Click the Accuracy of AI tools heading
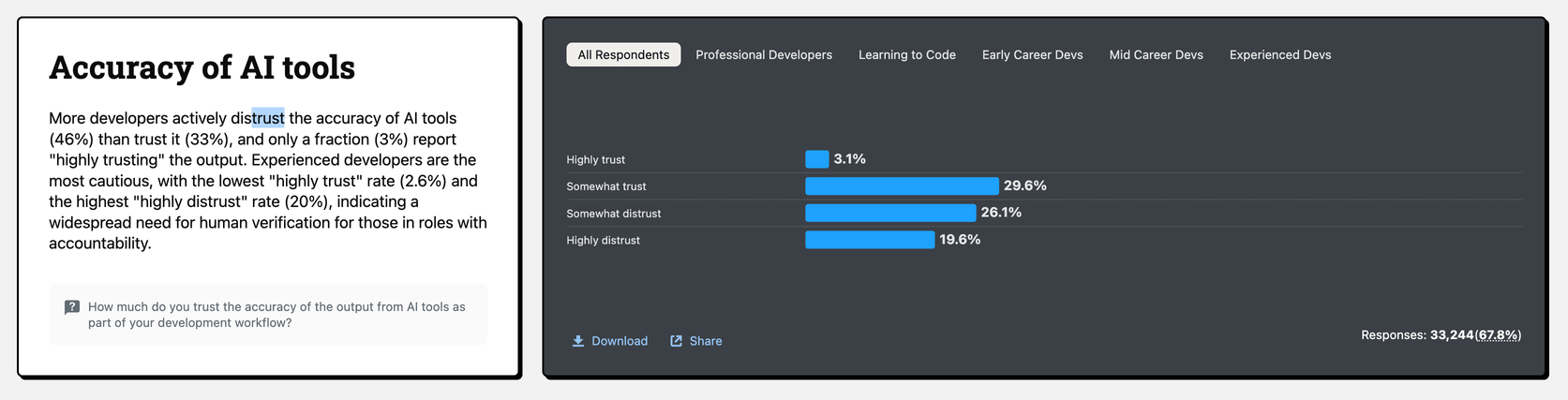 pos(202,67)
